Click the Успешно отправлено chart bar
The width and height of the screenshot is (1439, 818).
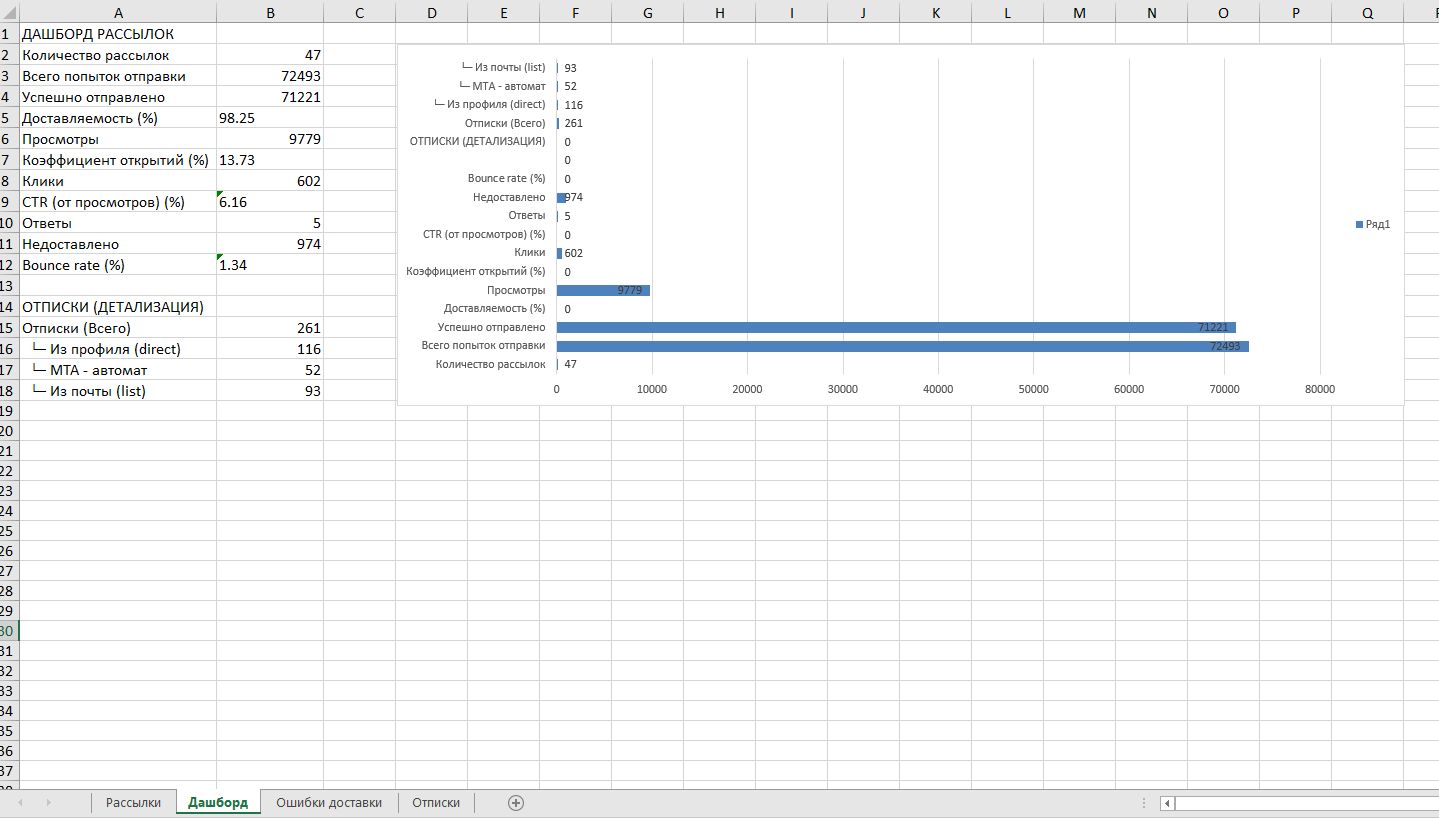coord(895,328)
